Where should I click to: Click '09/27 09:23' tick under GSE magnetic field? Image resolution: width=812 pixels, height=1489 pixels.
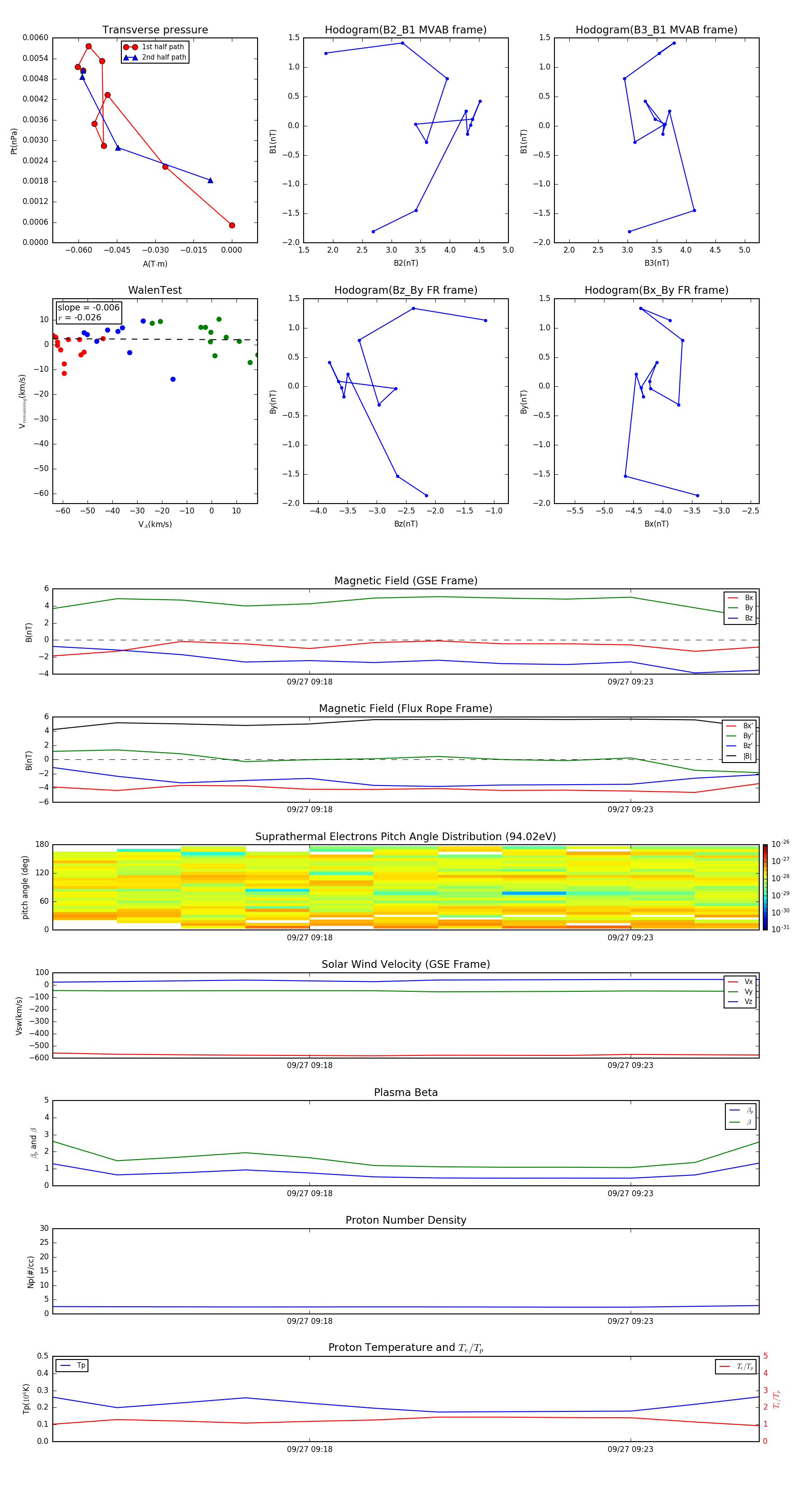(631, 682)
